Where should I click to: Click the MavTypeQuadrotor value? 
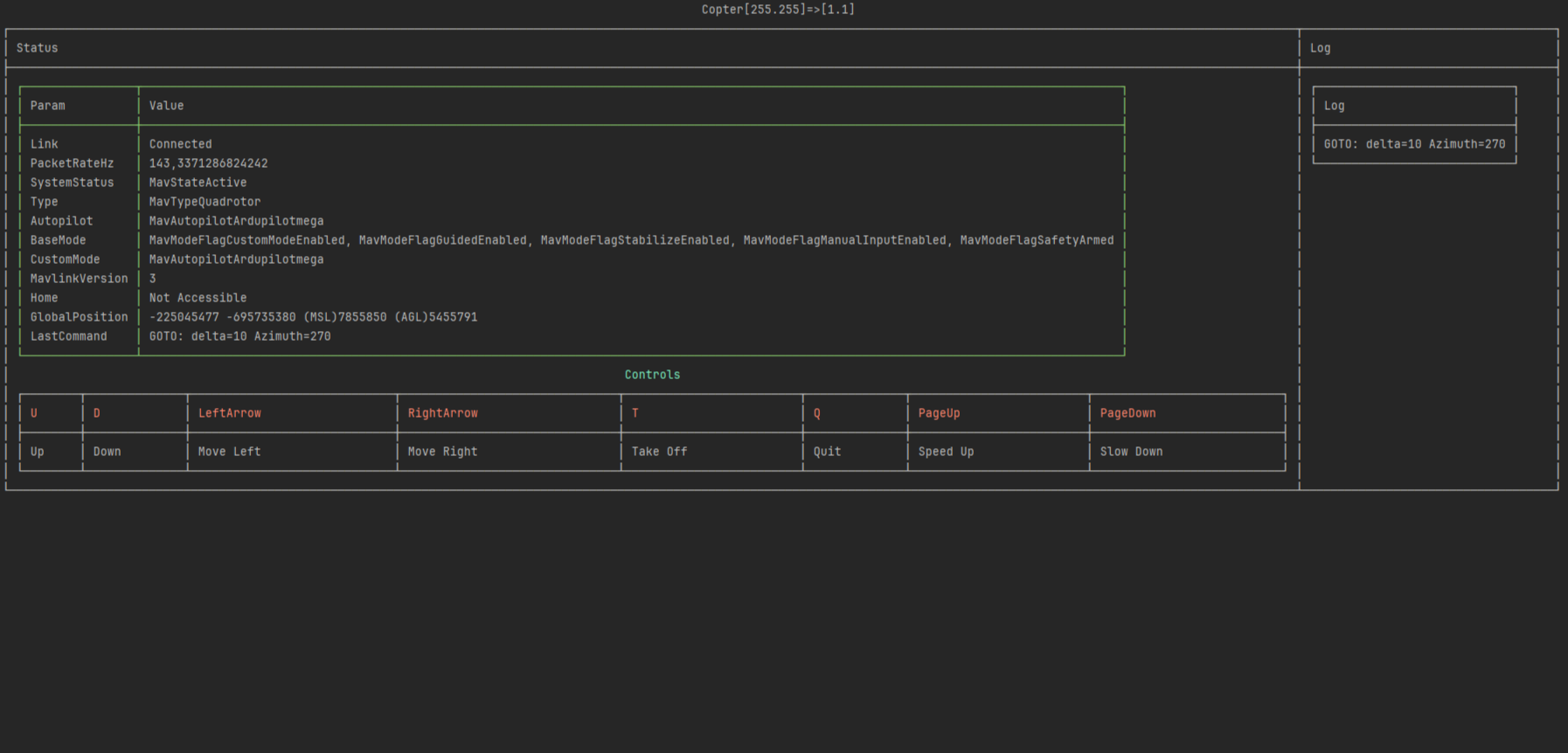click(x=205, y=202)
